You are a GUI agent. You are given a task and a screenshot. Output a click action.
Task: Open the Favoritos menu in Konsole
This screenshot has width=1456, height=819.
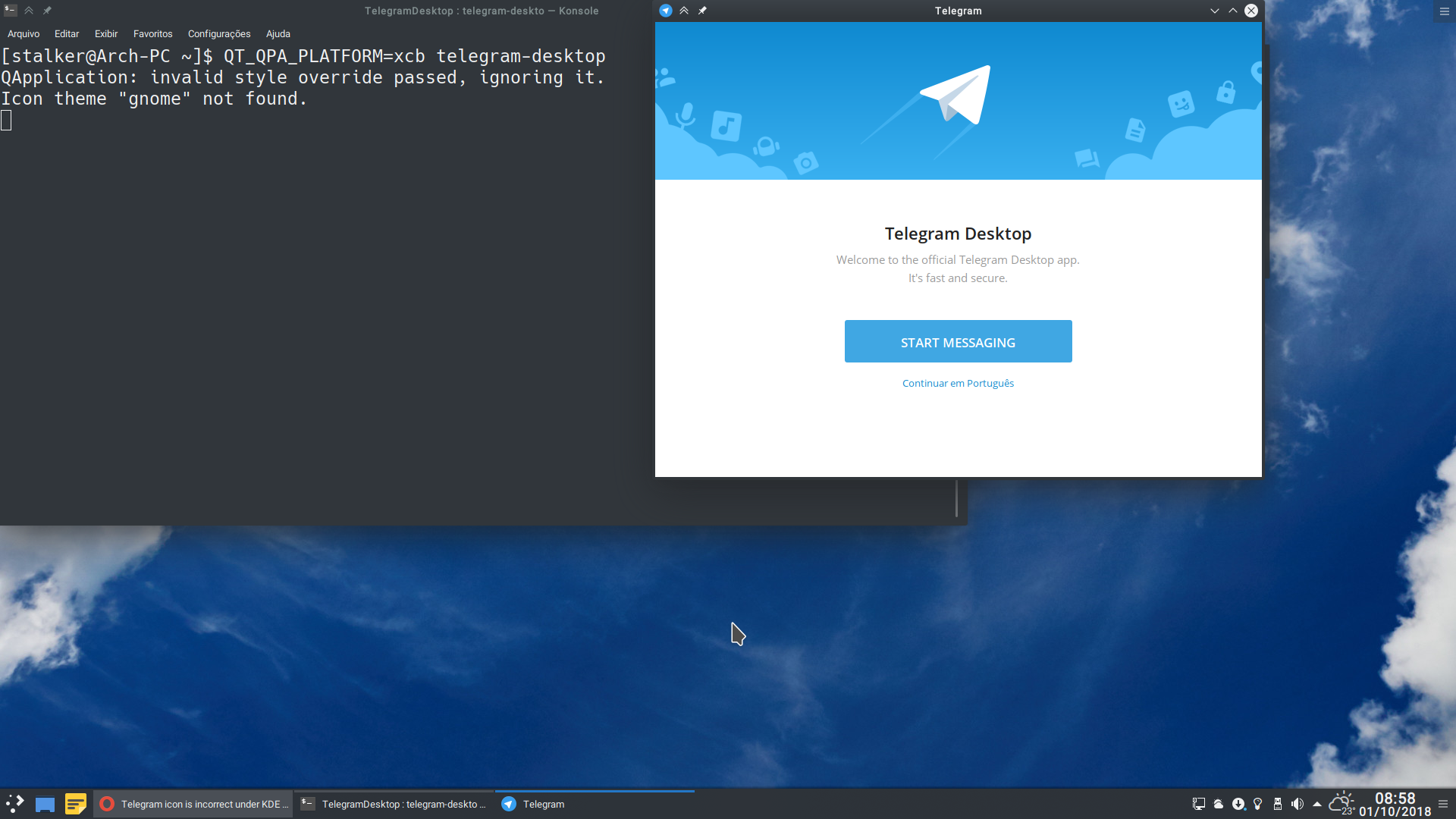point(152,33)
